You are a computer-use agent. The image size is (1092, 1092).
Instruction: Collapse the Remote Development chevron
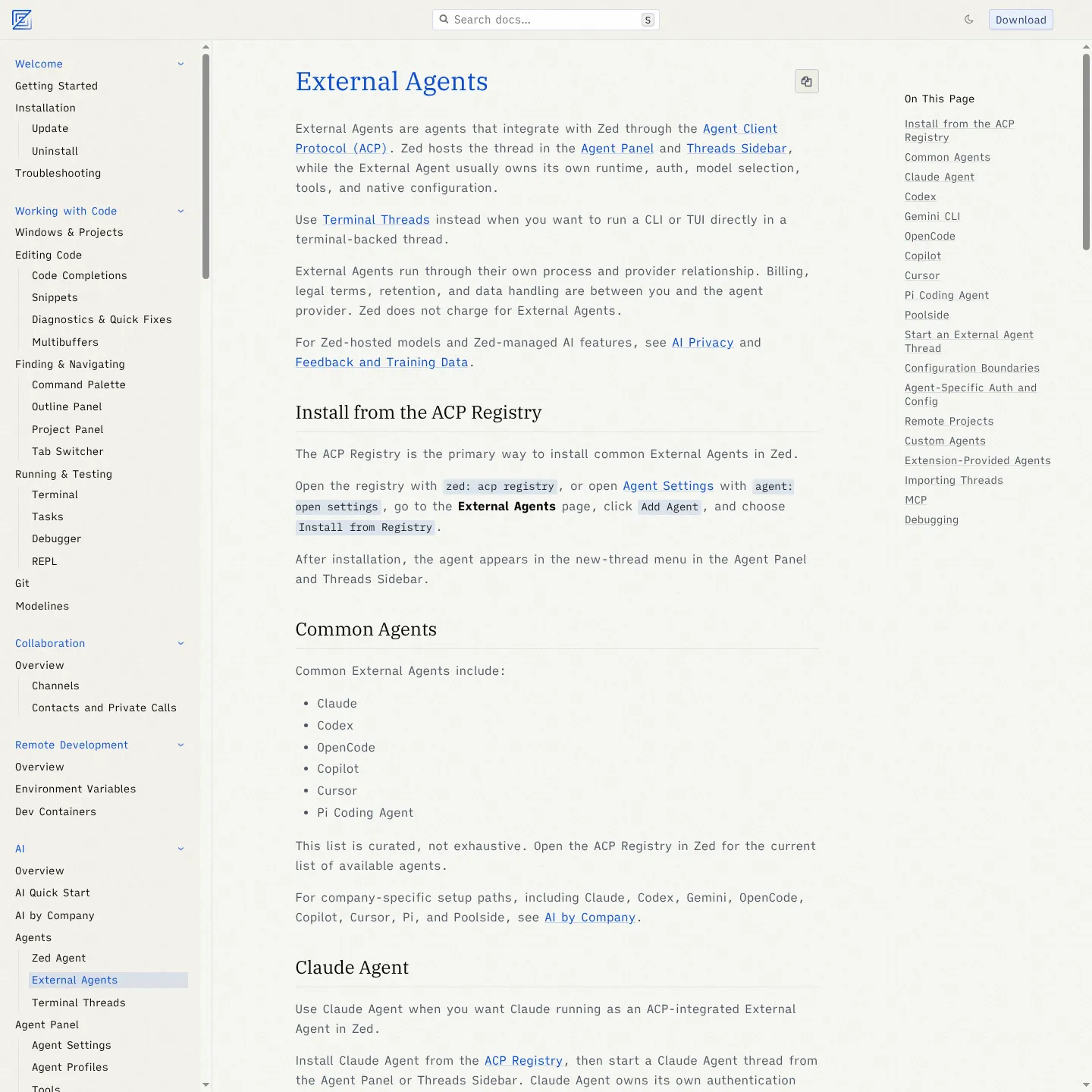click(180, 745)
